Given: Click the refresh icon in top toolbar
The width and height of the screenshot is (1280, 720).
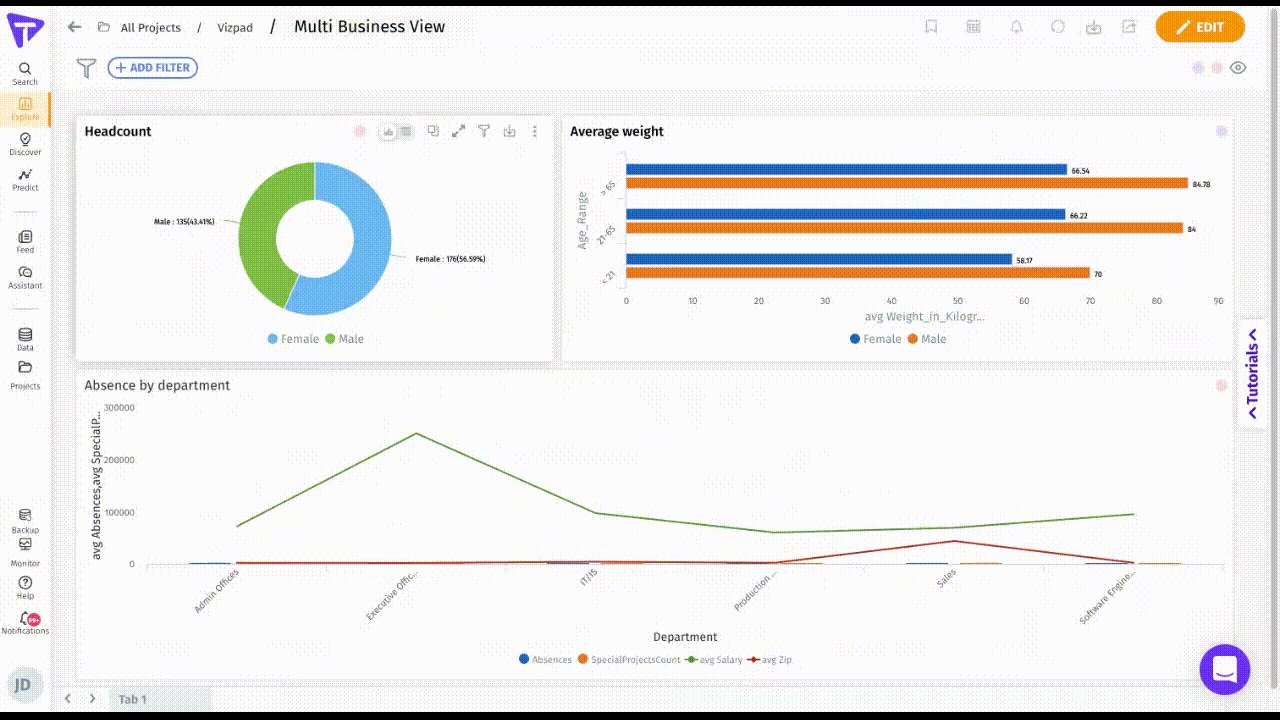Looking at the screenshot, I should (1058, 27).
